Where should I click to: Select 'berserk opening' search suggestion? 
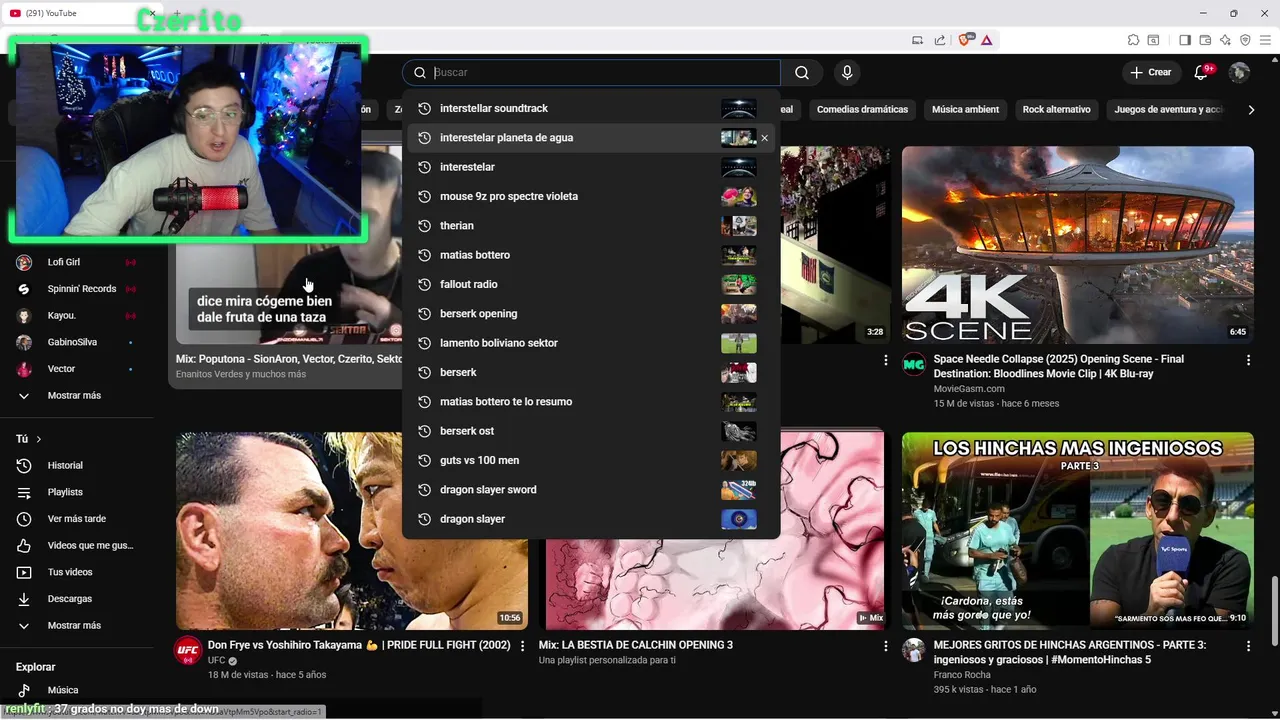[591, 314]
